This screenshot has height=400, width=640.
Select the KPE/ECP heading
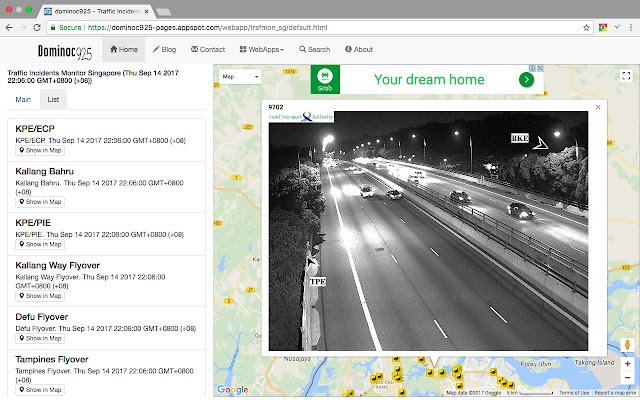pos(35,129)
